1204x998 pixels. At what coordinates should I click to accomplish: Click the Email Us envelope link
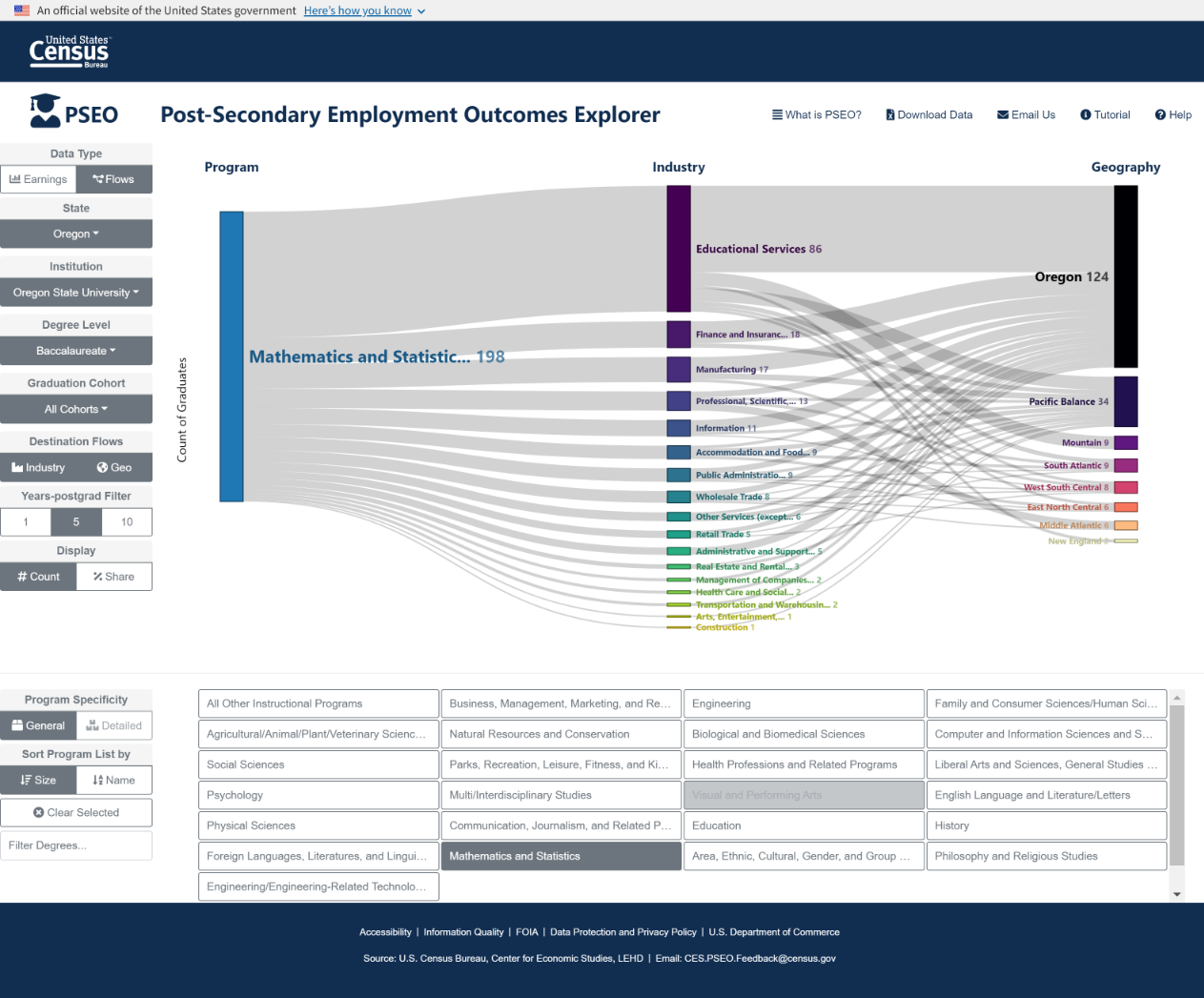(x=1026, y=114)
